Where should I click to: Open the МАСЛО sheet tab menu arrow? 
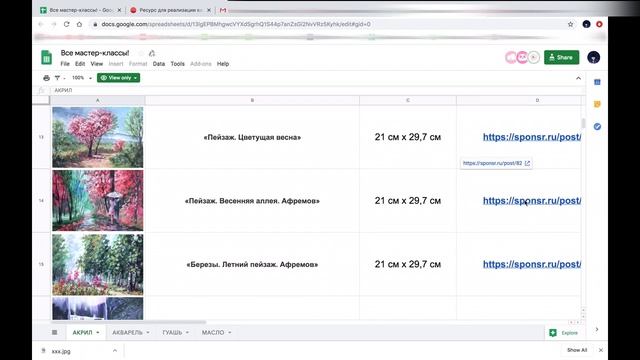point(229,333)
